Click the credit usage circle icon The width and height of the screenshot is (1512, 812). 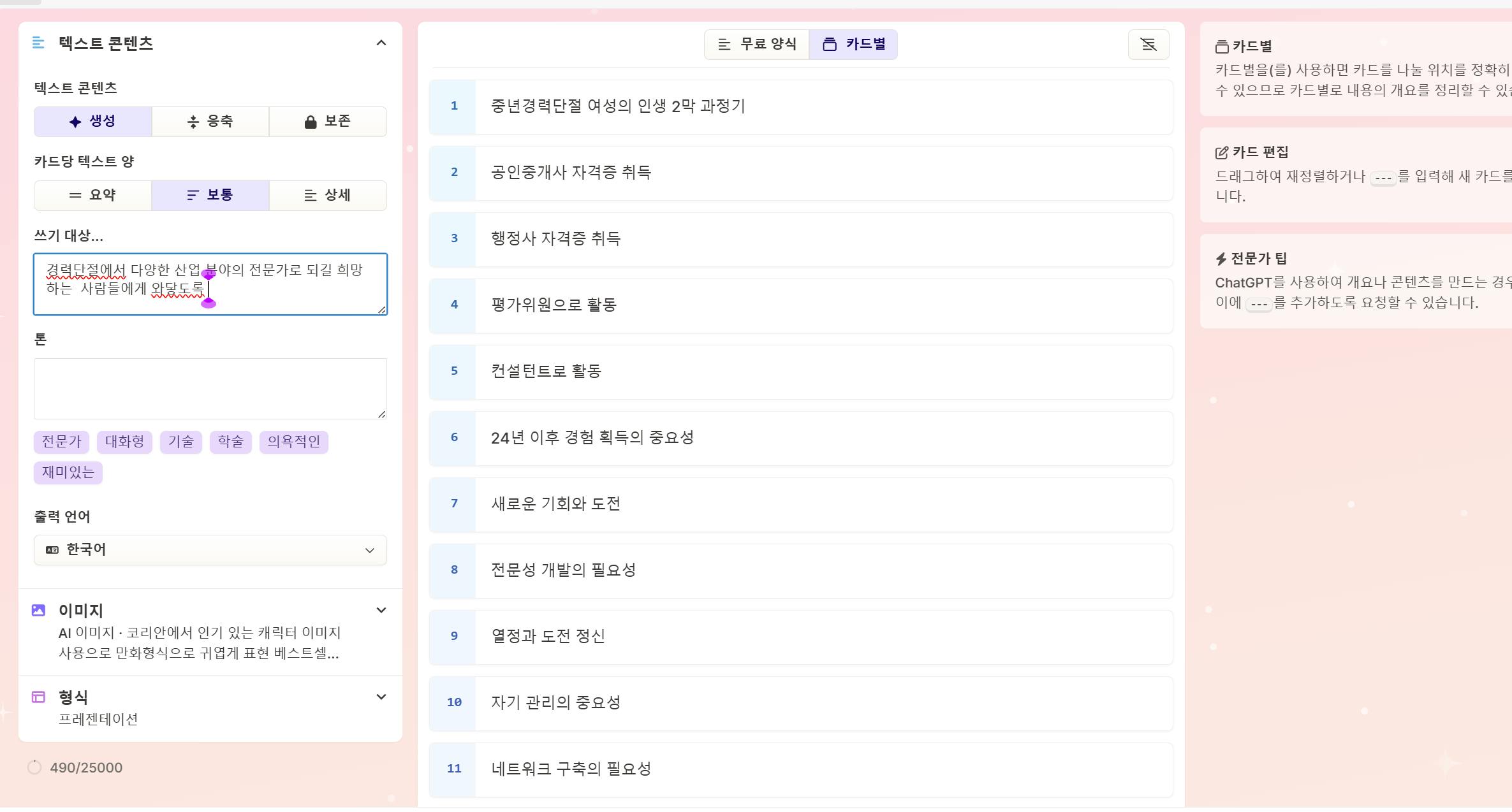(34, 767)
